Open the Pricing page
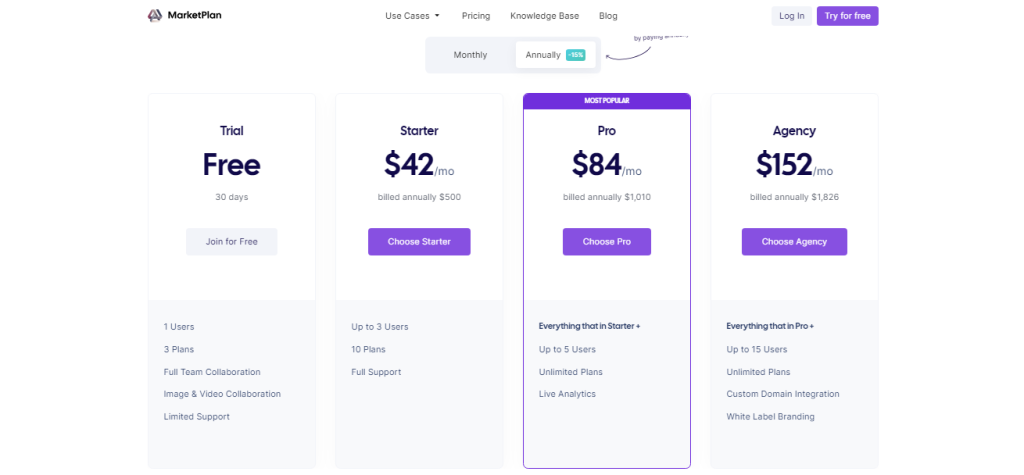 476,16
